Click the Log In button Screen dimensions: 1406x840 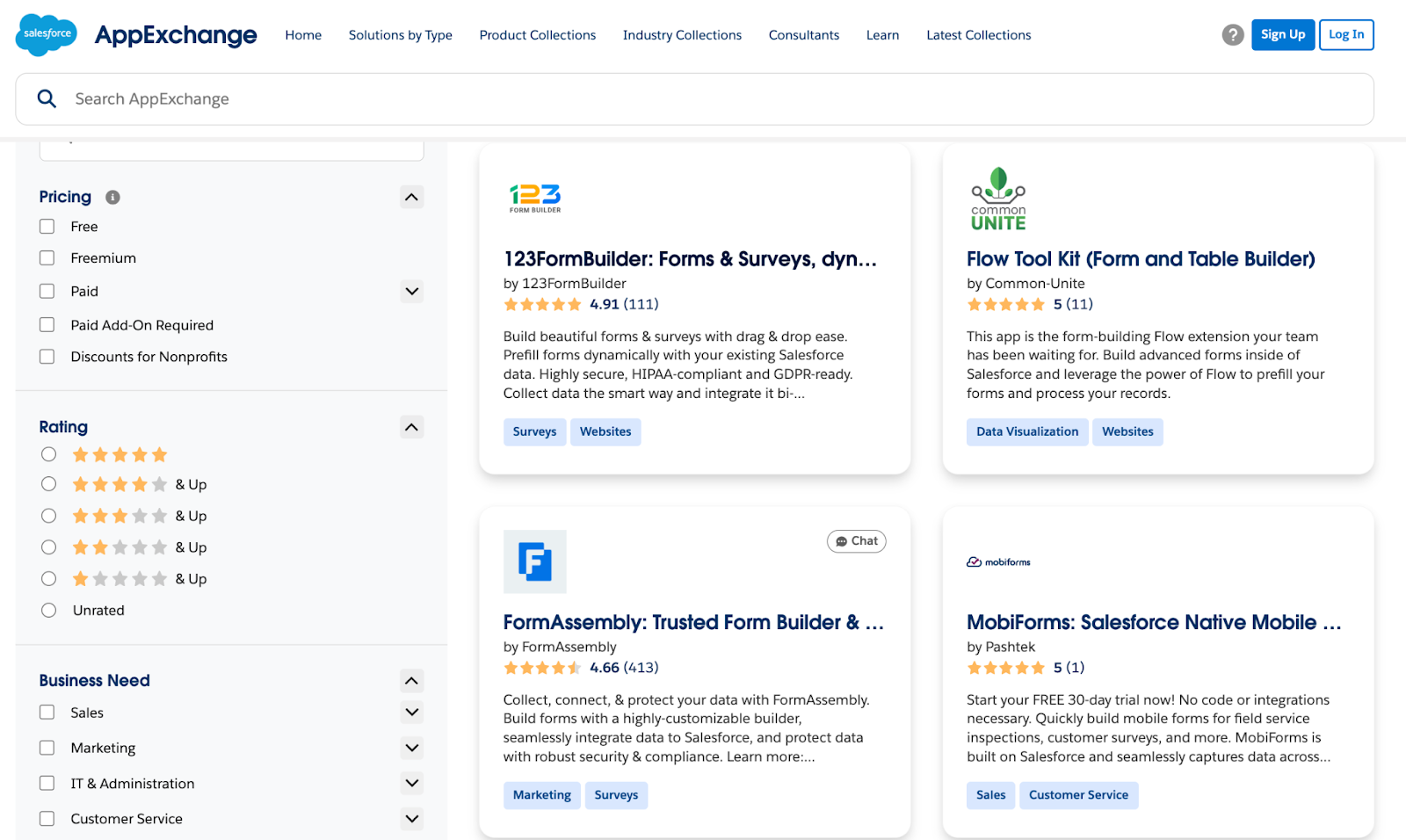1346,34
